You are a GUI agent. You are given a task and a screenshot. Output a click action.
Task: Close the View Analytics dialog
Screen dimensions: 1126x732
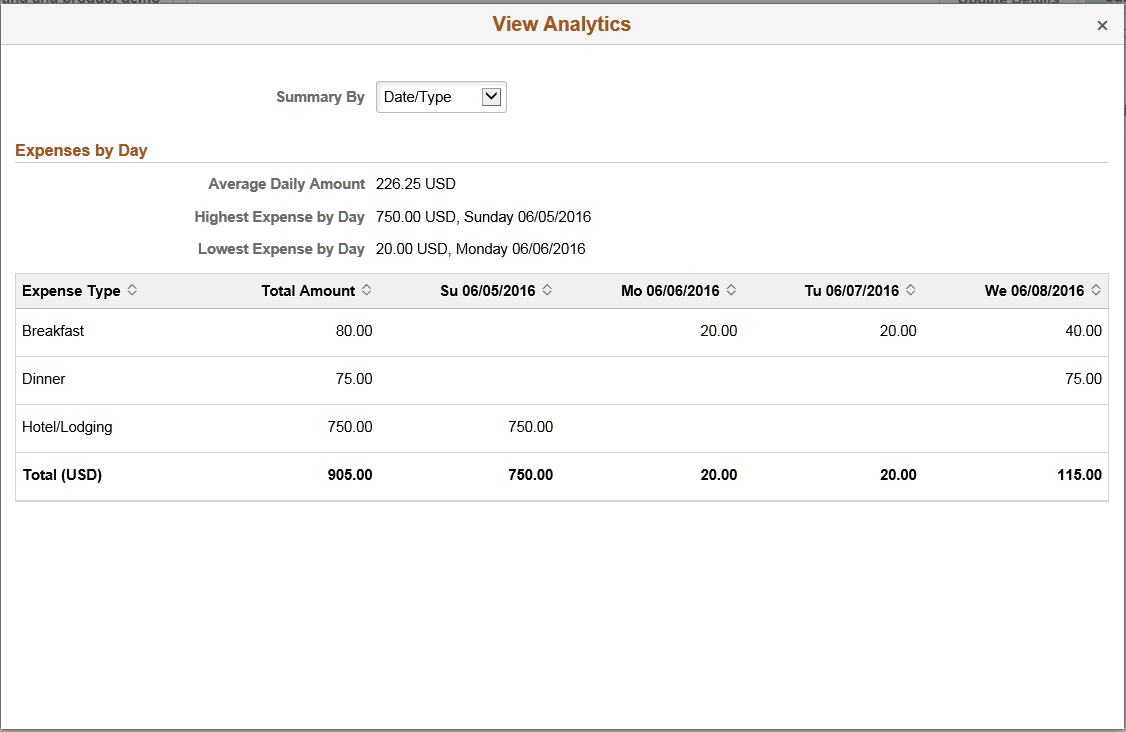1102,25
